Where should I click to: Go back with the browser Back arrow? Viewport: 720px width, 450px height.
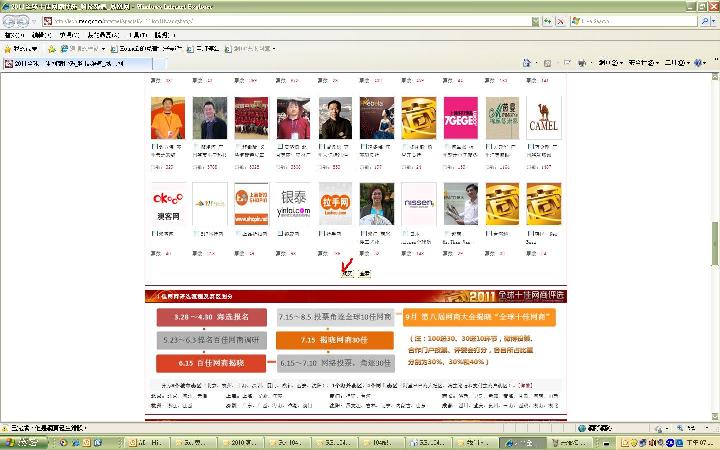click(10, 21)
